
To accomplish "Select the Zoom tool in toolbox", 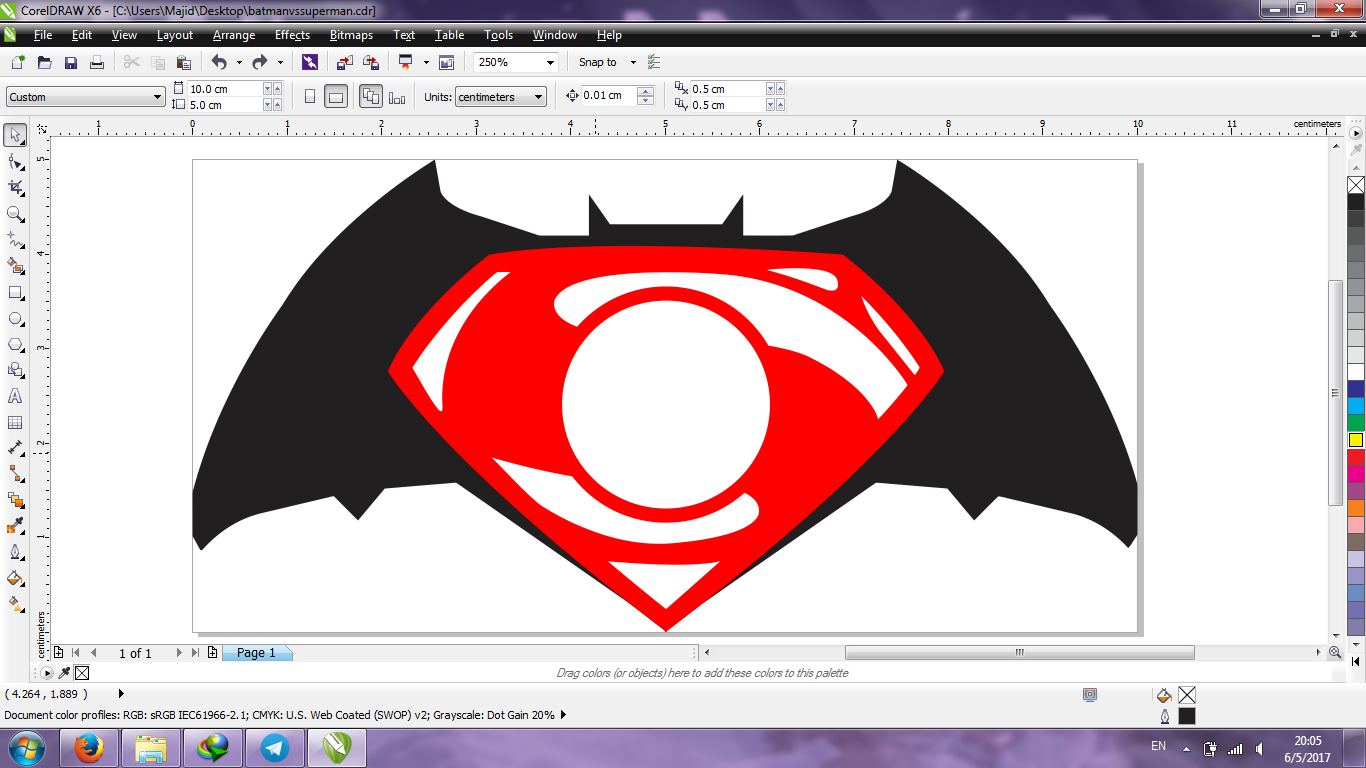I will (15, 214).
